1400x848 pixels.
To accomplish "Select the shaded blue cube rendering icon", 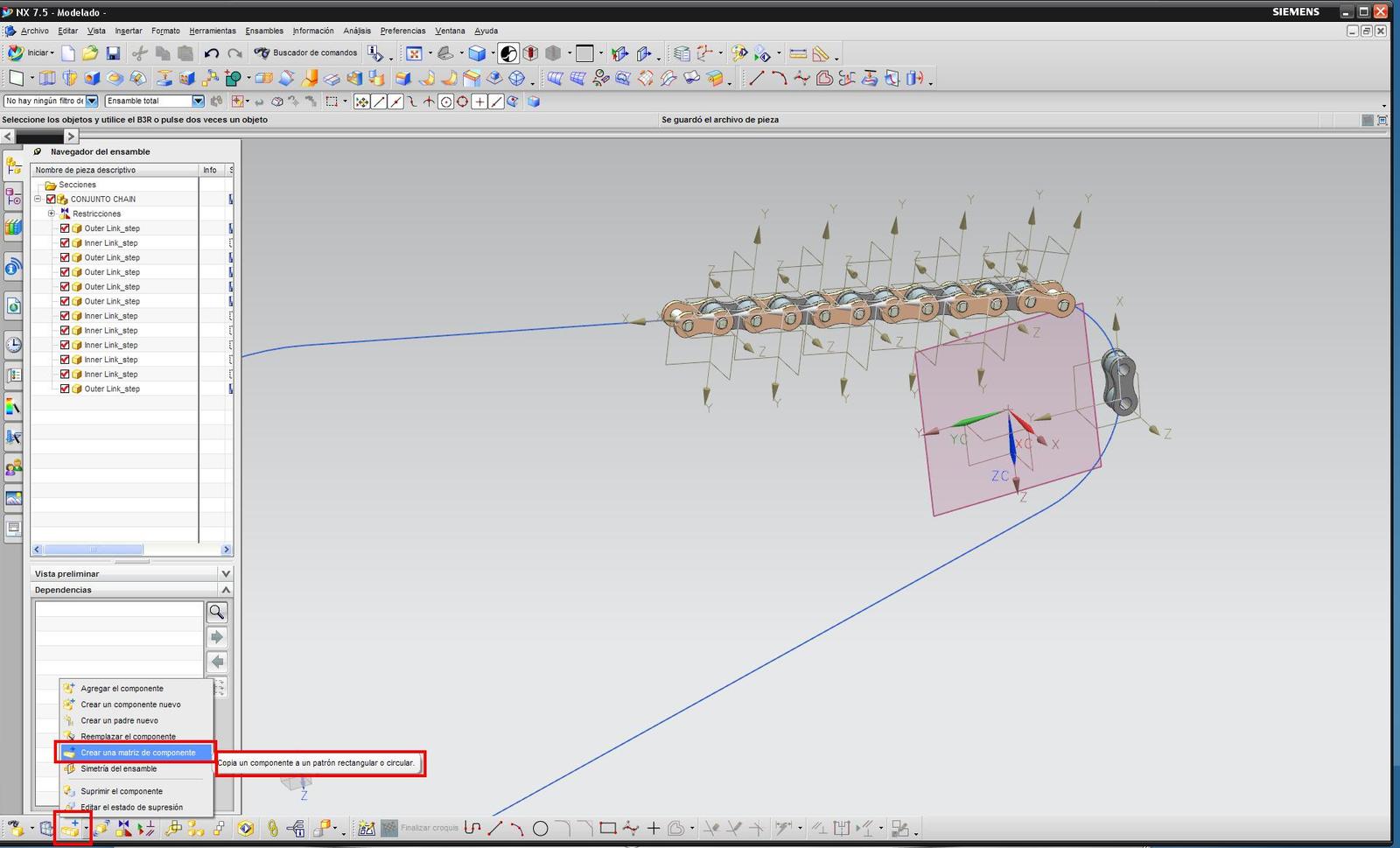I will (477, 53).
